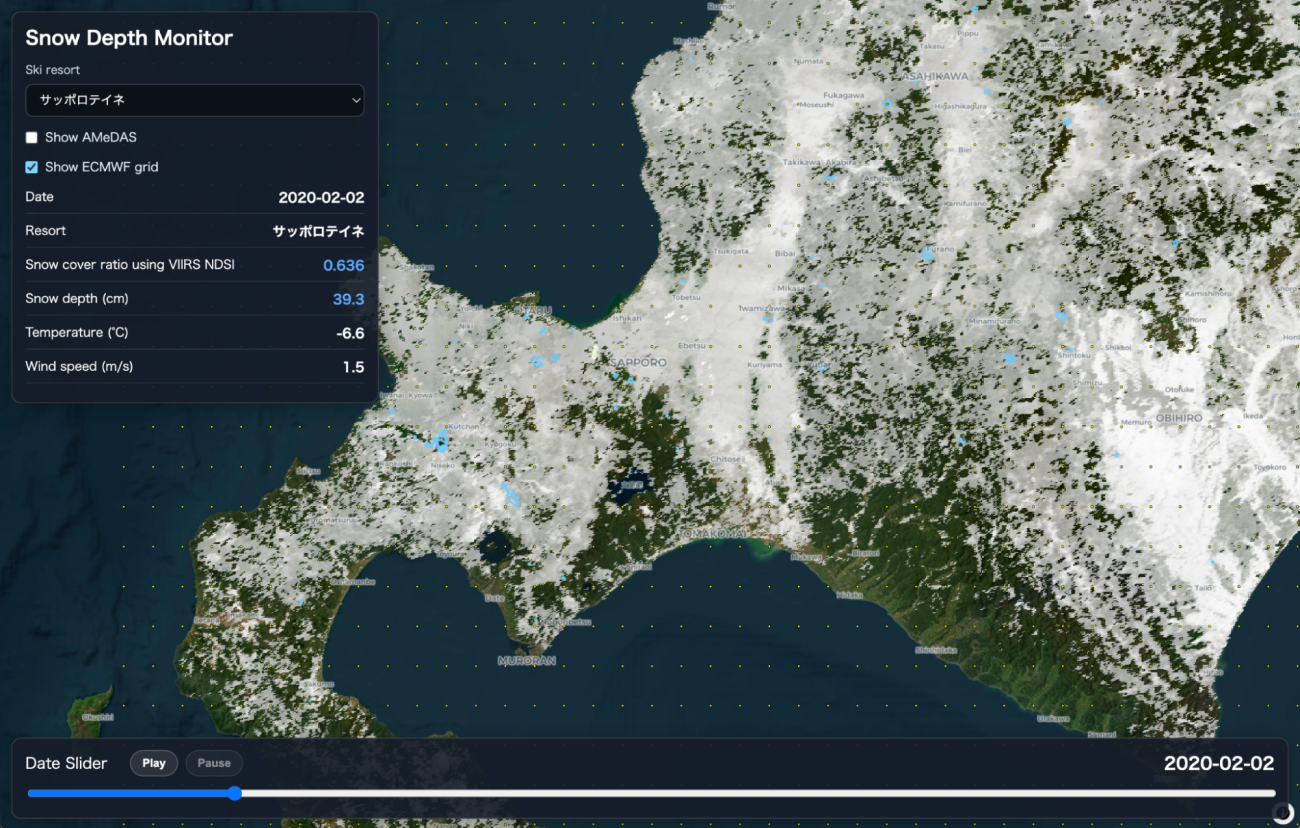Screen dimensions: 1300x828
Task: Click the blue date slider handle
Action: (235, 793)
